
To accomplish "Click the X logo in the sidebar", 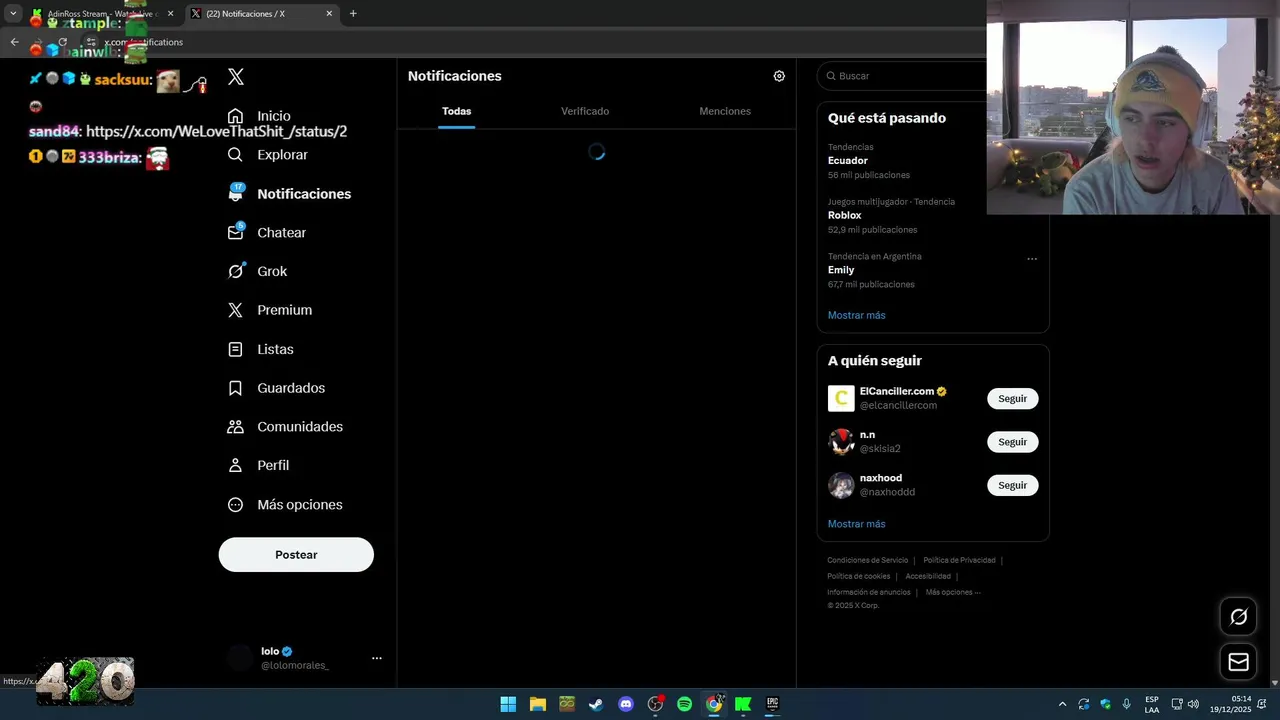I will pyautogui.click(x=236, y=77).
